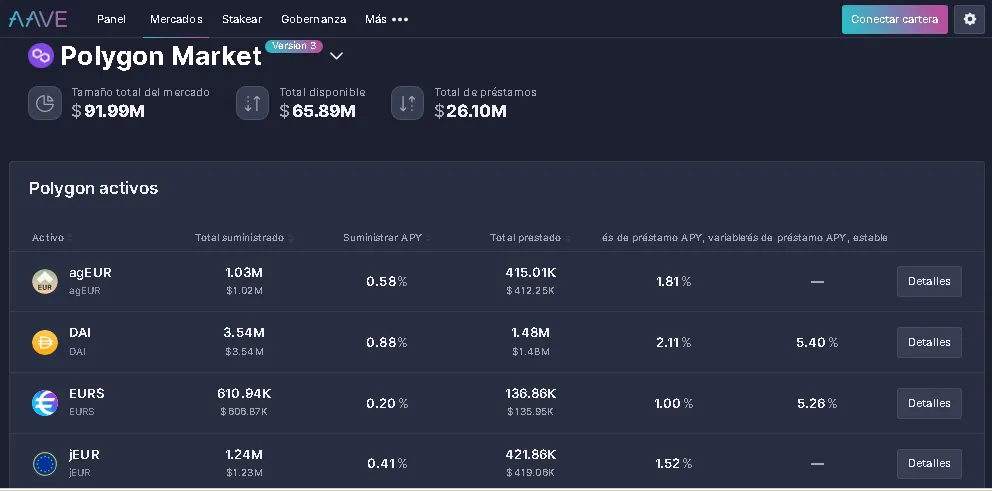Click the EURS asset name
This screenshot has height=491, width=992.
(x=87, y=394)
